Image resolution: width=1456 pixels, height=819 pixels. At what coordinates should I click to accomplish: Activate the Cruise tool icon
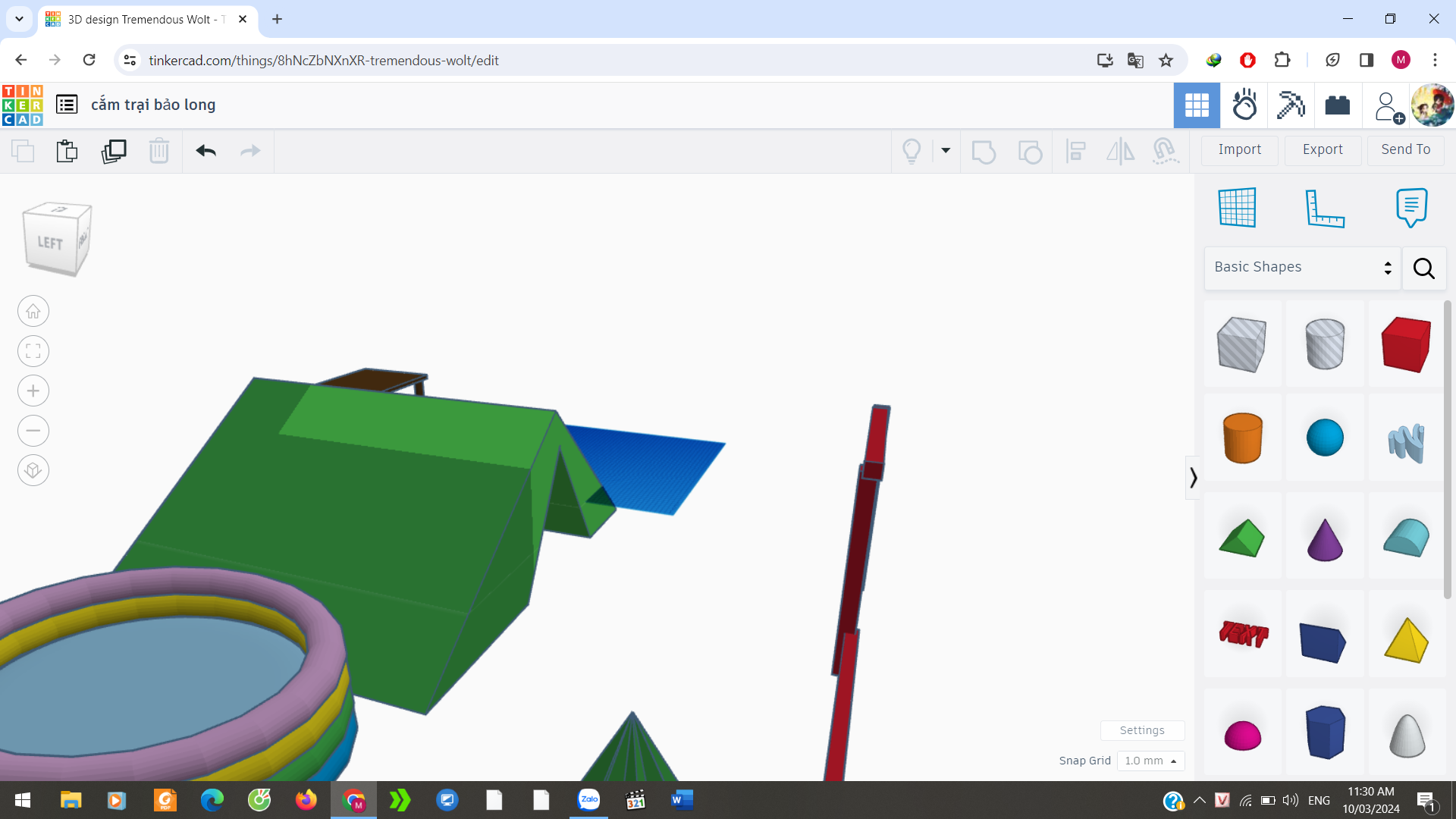click(x=1166, y=151)
